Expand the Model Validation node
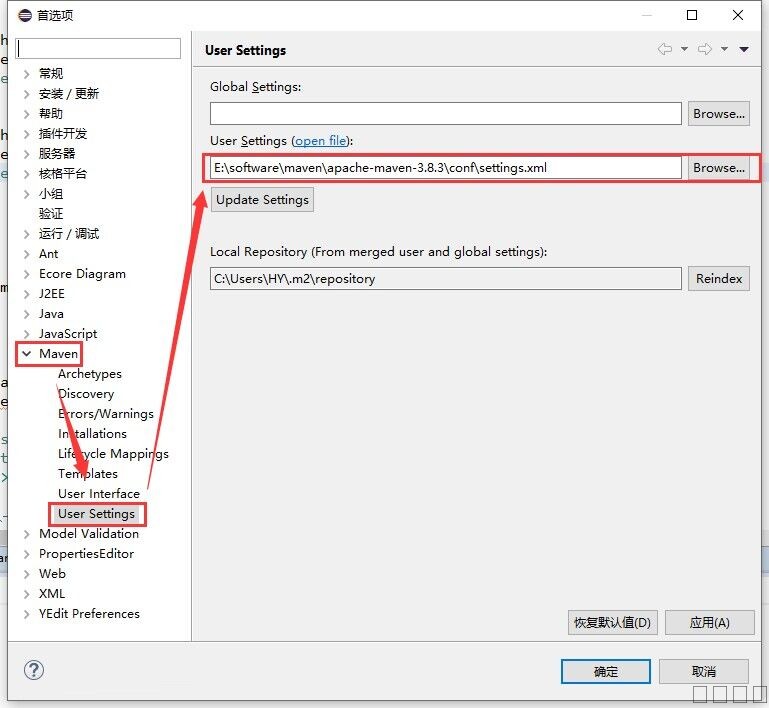Image resolution: width=769 pixels, height=708 pixels. (x=26, y=534)
